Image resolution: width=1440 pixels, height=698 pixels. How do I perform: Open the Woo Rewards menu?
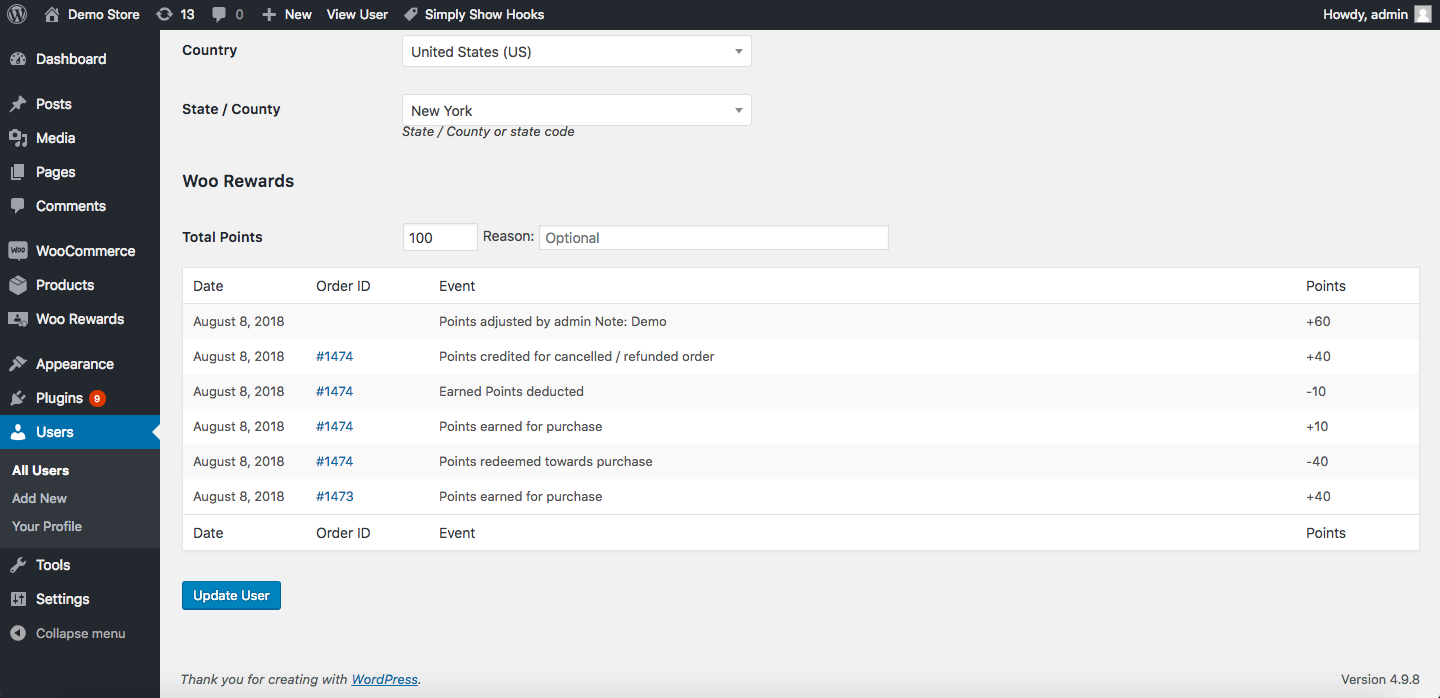[80, 319]
